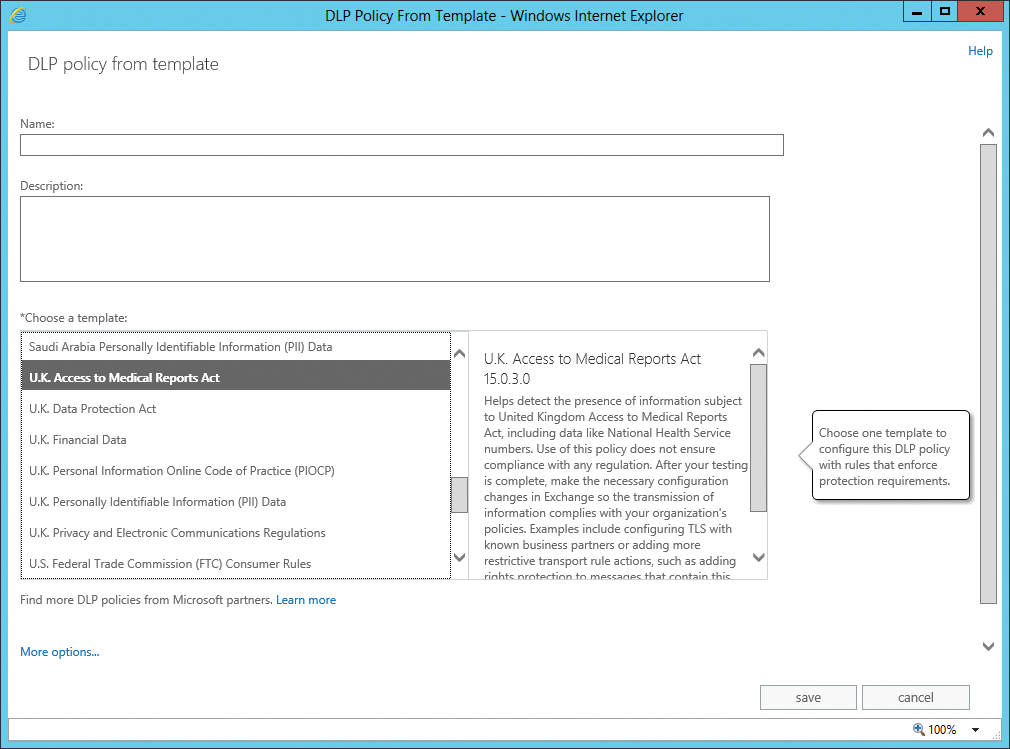Close the DLP Policy From Template window

tap(980, 12)
